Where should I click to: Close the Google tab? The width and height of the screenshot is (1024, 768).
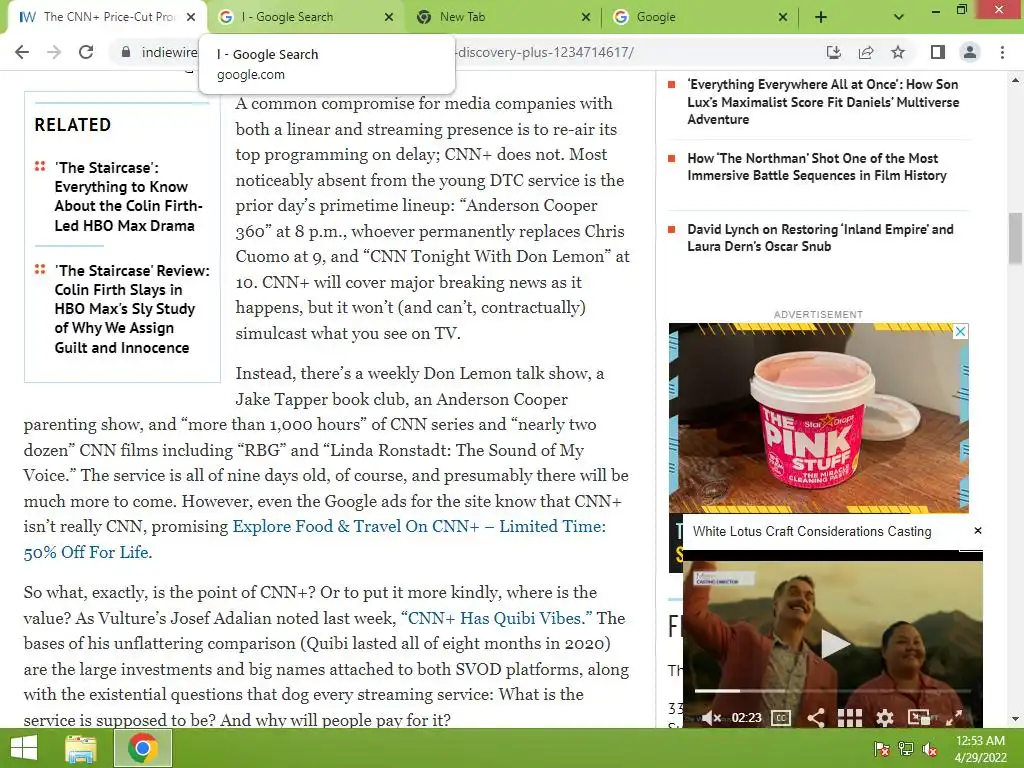[783, 17]
